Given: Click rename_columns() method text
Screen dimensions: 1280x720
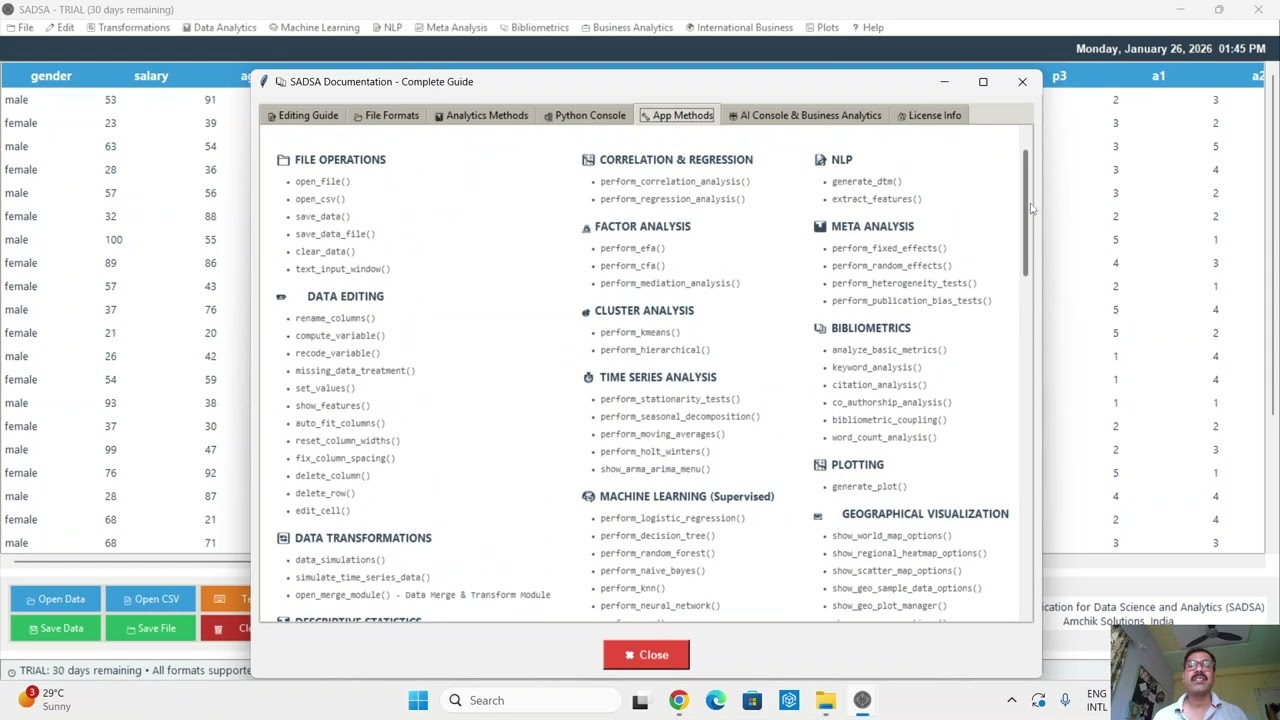Looking at the screenshot, I should 335,319.
